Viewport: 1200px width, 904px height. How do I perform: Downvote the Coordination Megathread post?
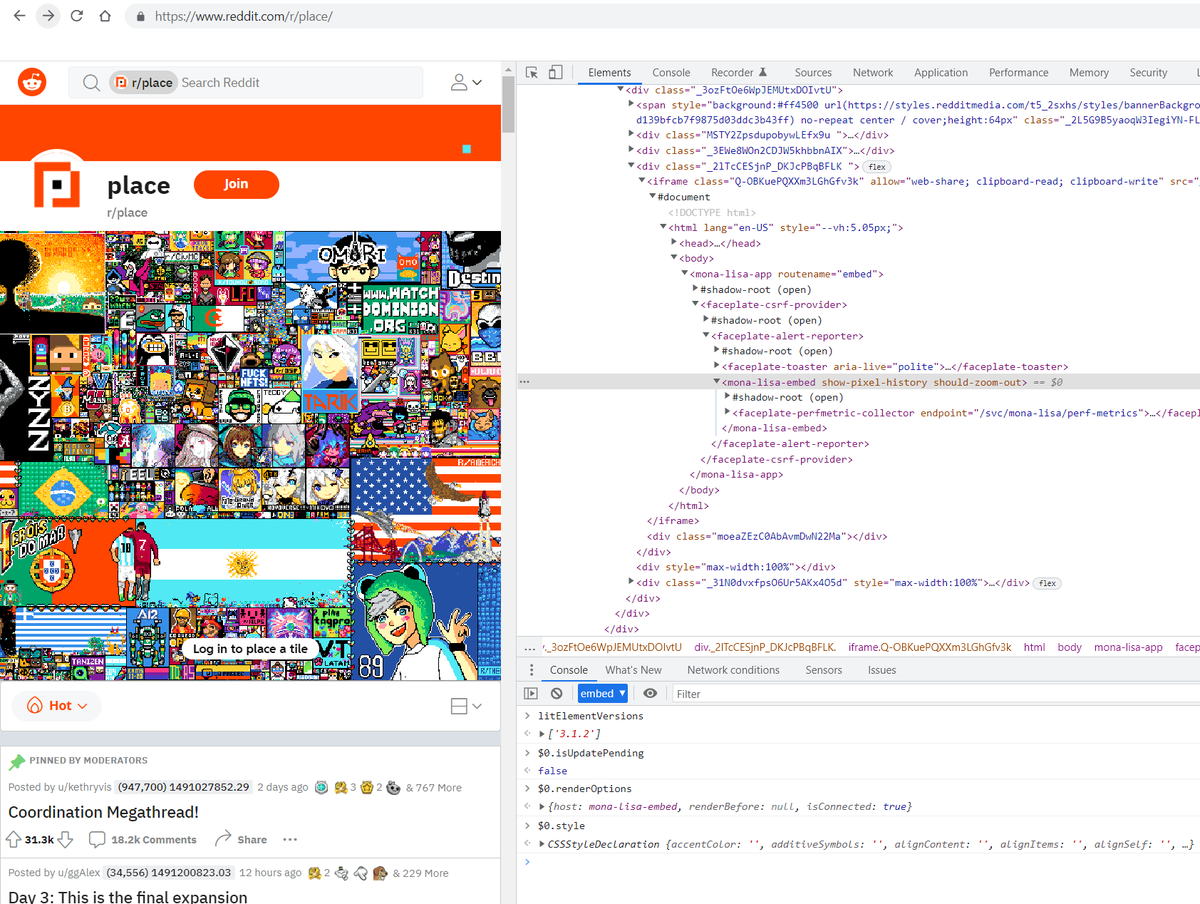(x=65, y=839)
